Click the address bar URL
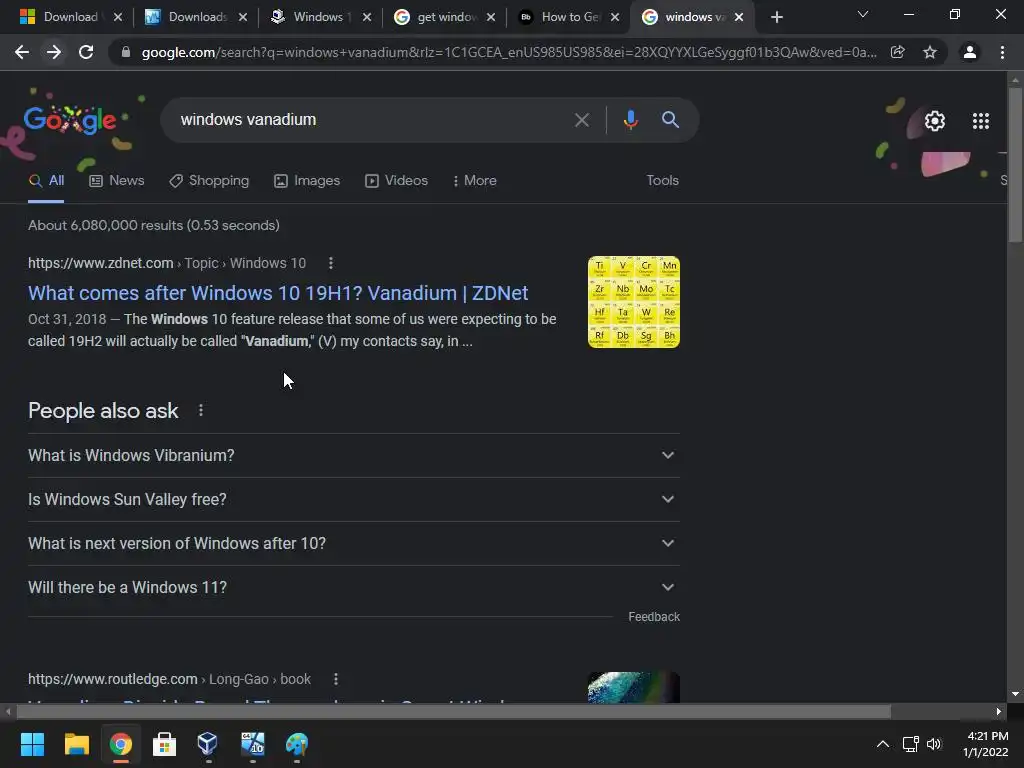Image resolution: width=1024 pixels, height=768 pixels. pyautogui.click(x=509, y=52)
